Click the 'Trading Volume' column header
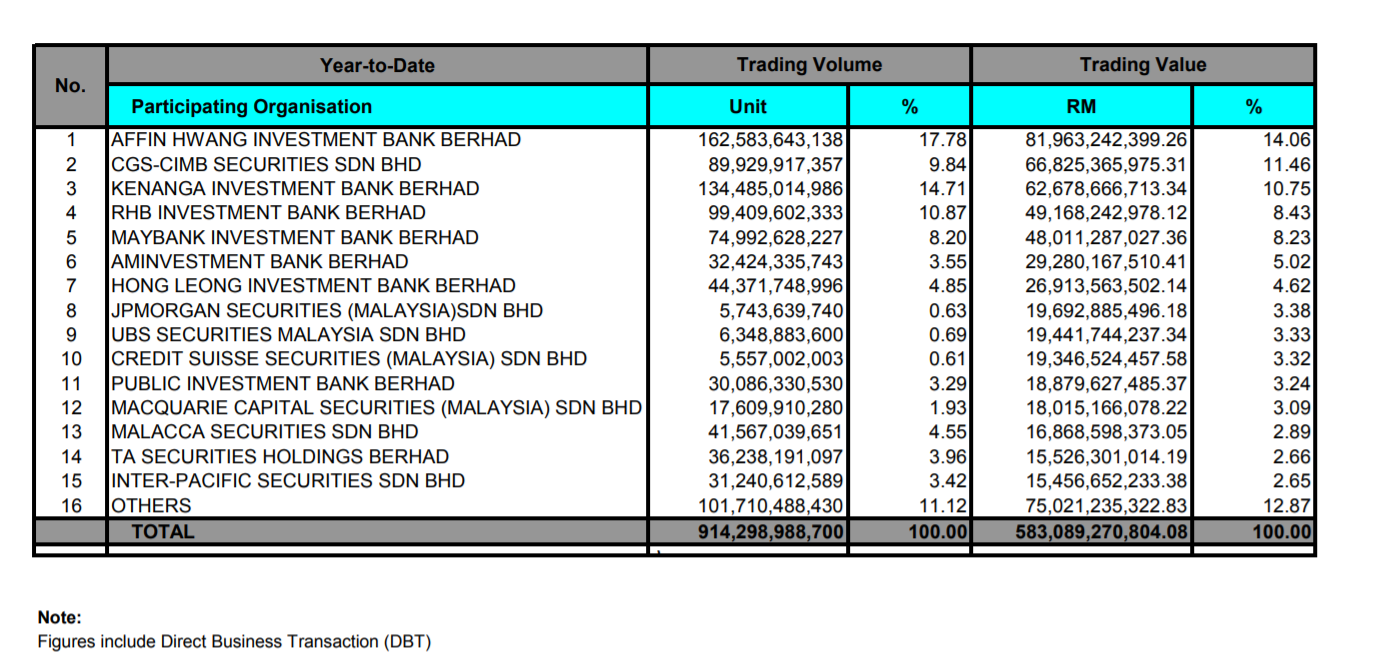This screenshot has height=668, width=1374. coord(809,65)
